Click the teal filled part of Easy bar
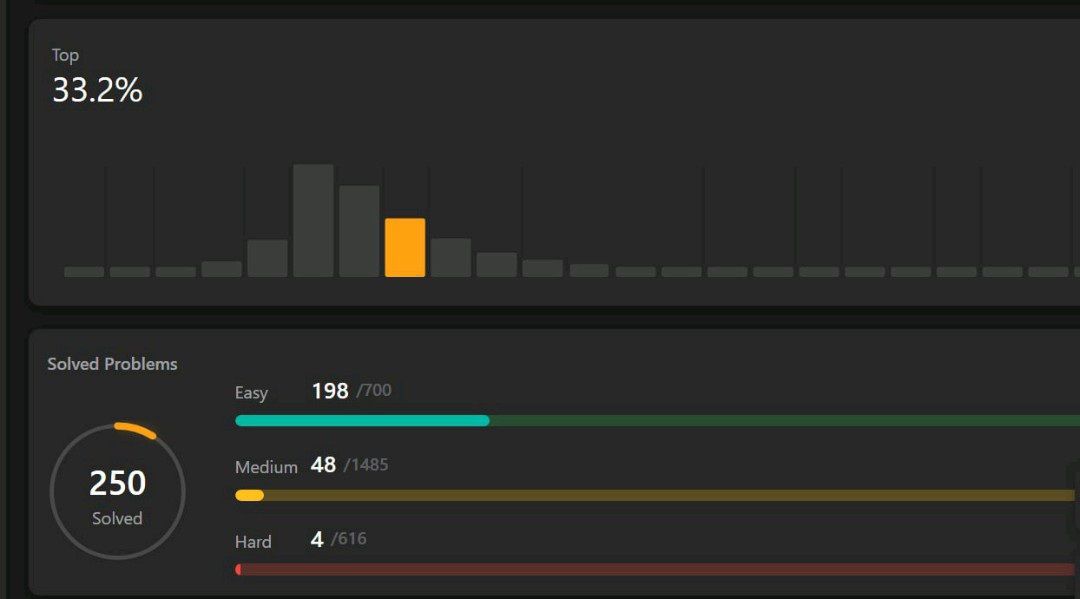The height and width of the screenshot is (599, 1080). 360,421
